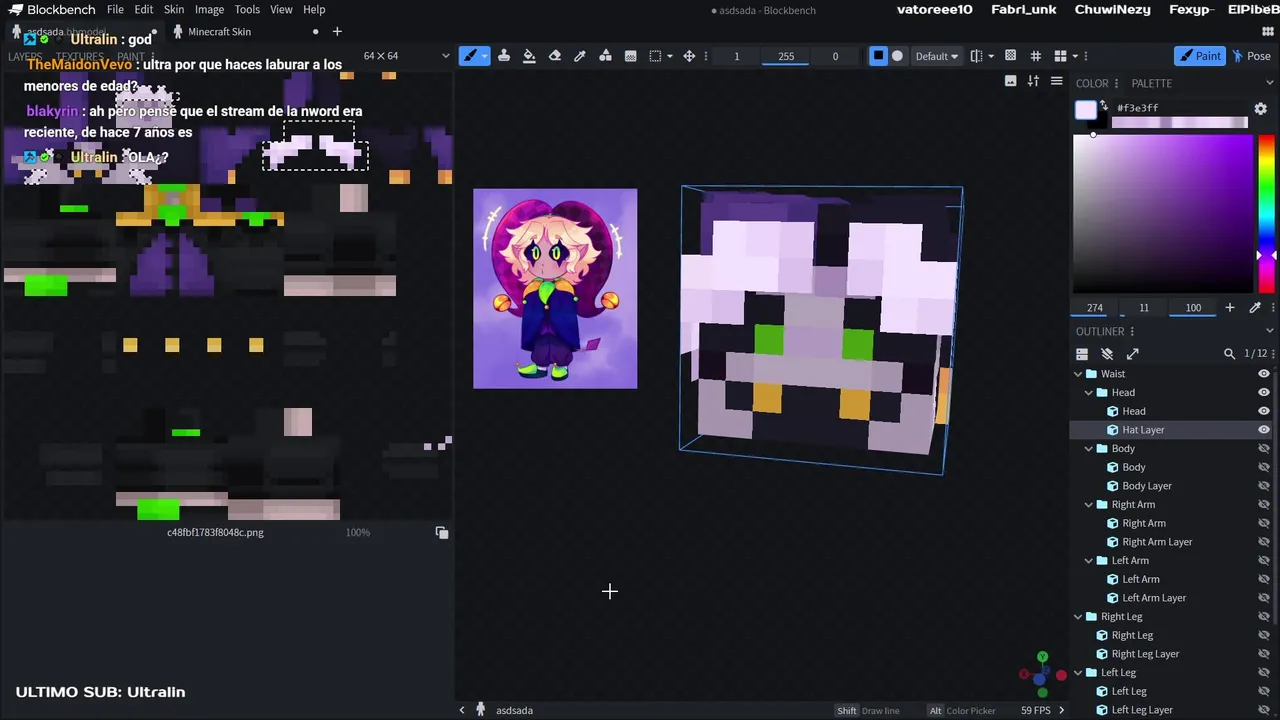The image size is (1280, 720).
Task: Activate the screen color picker eyedropper
Action: (x=1255, y=307)
